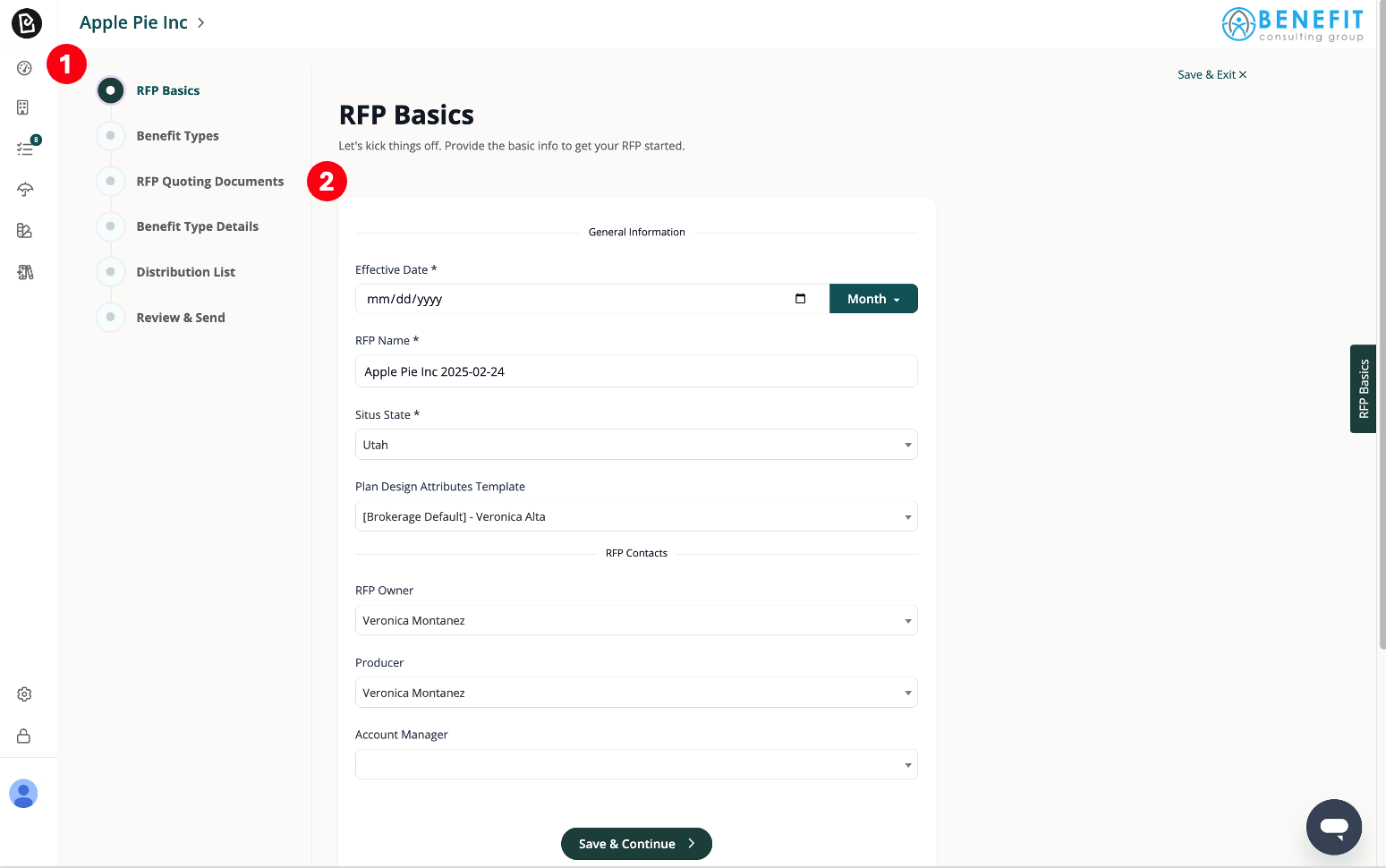
Task: Open the RFP Basics tab on the right edge
Action: point(1363,388)
